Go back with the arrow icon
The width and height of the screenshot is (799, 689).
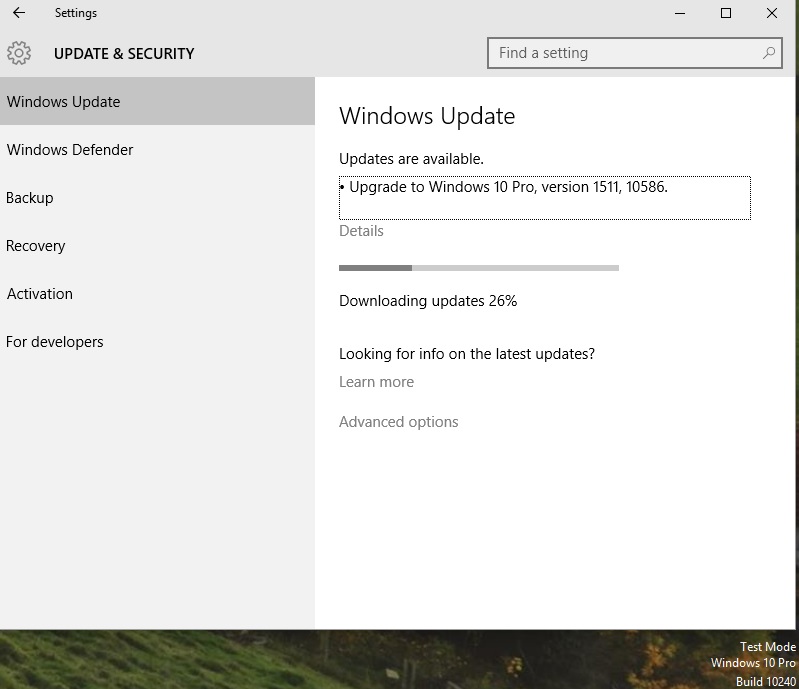click(19, 13)
